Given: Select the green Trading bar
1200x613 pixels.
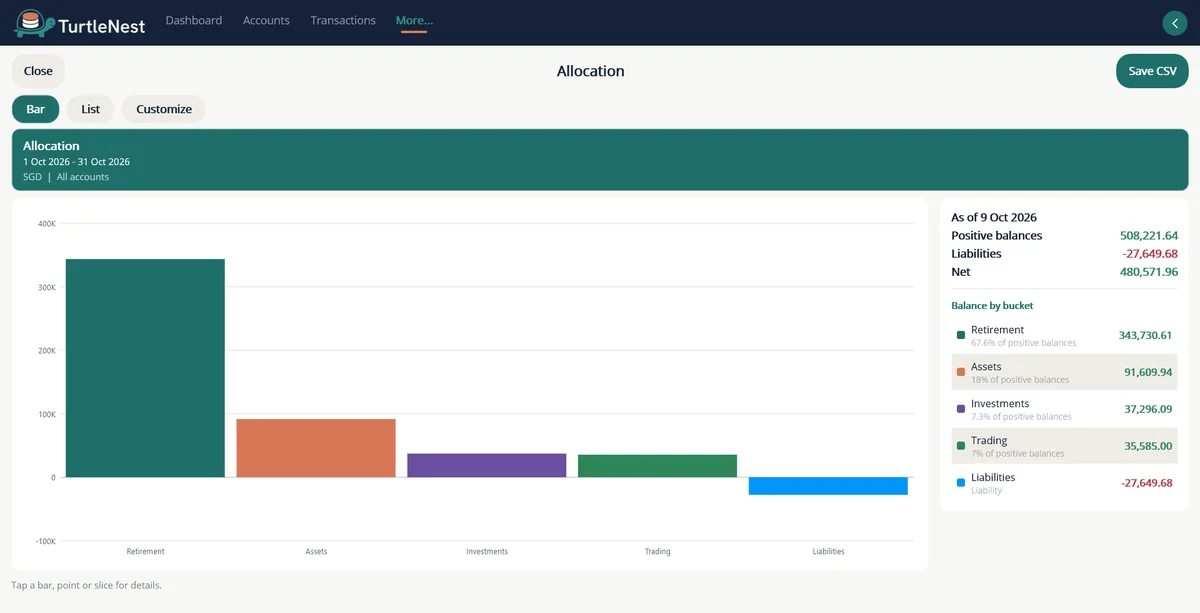Looking at the screenshot, I should pos(657,466).
